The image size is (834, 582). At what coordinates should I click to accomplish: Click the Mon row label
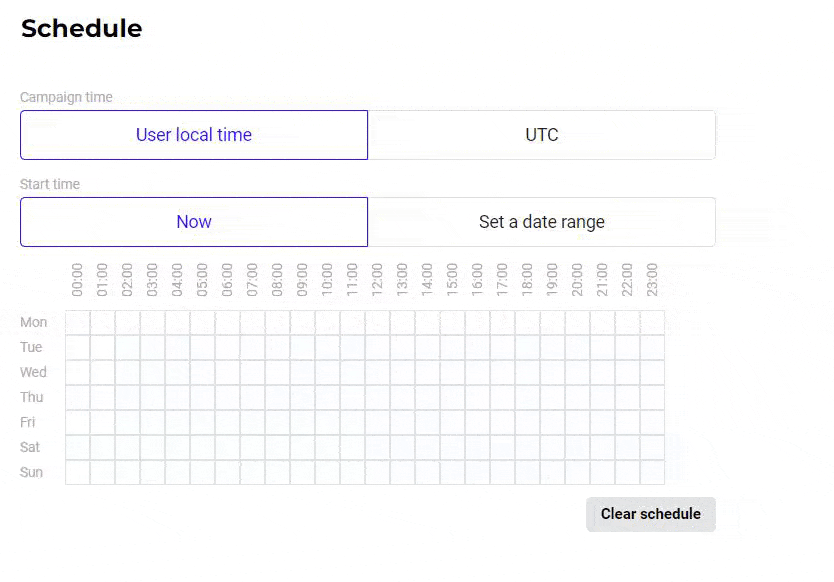(34, 323)
